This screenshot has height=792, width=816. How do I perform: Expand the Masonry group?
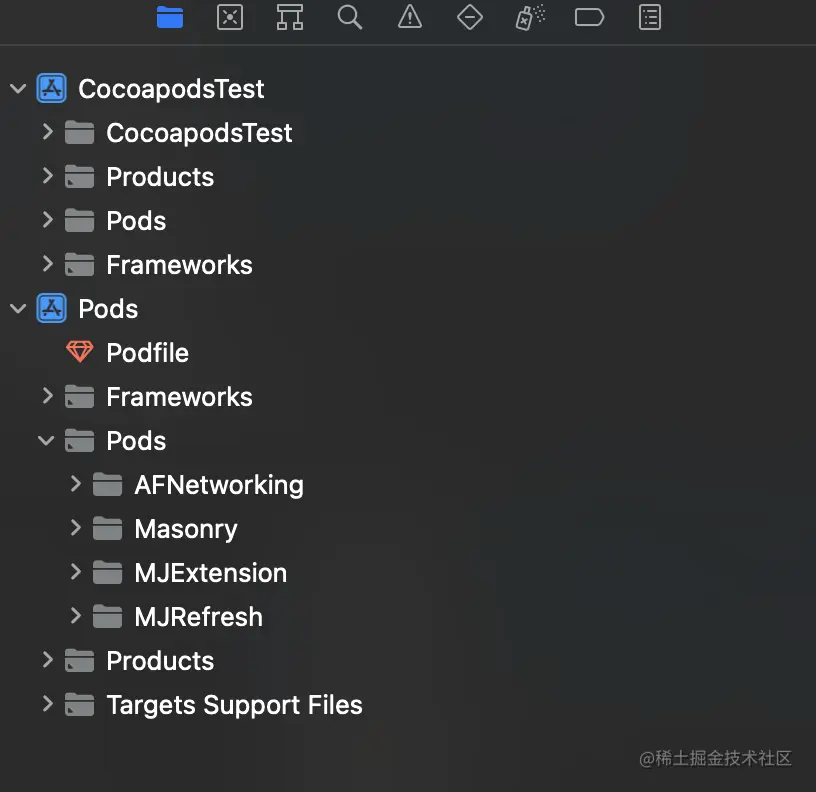click(x=75, y=528)
